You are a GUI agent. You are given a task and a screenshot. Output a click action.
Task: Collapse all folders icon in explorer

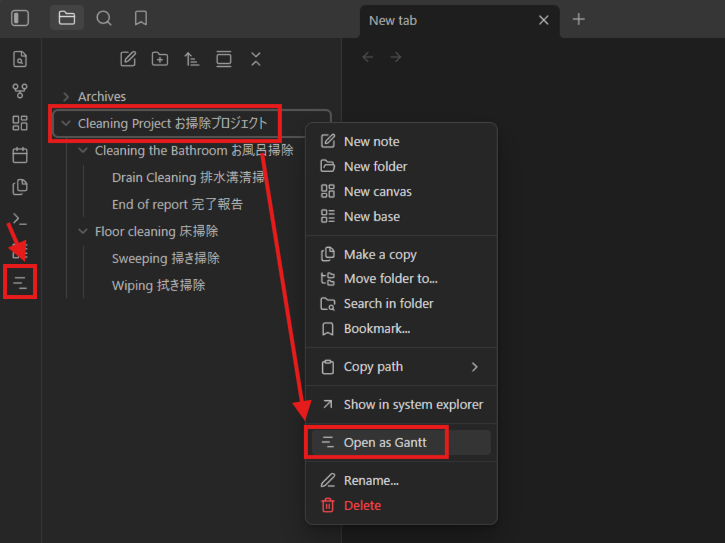(256, 59)
